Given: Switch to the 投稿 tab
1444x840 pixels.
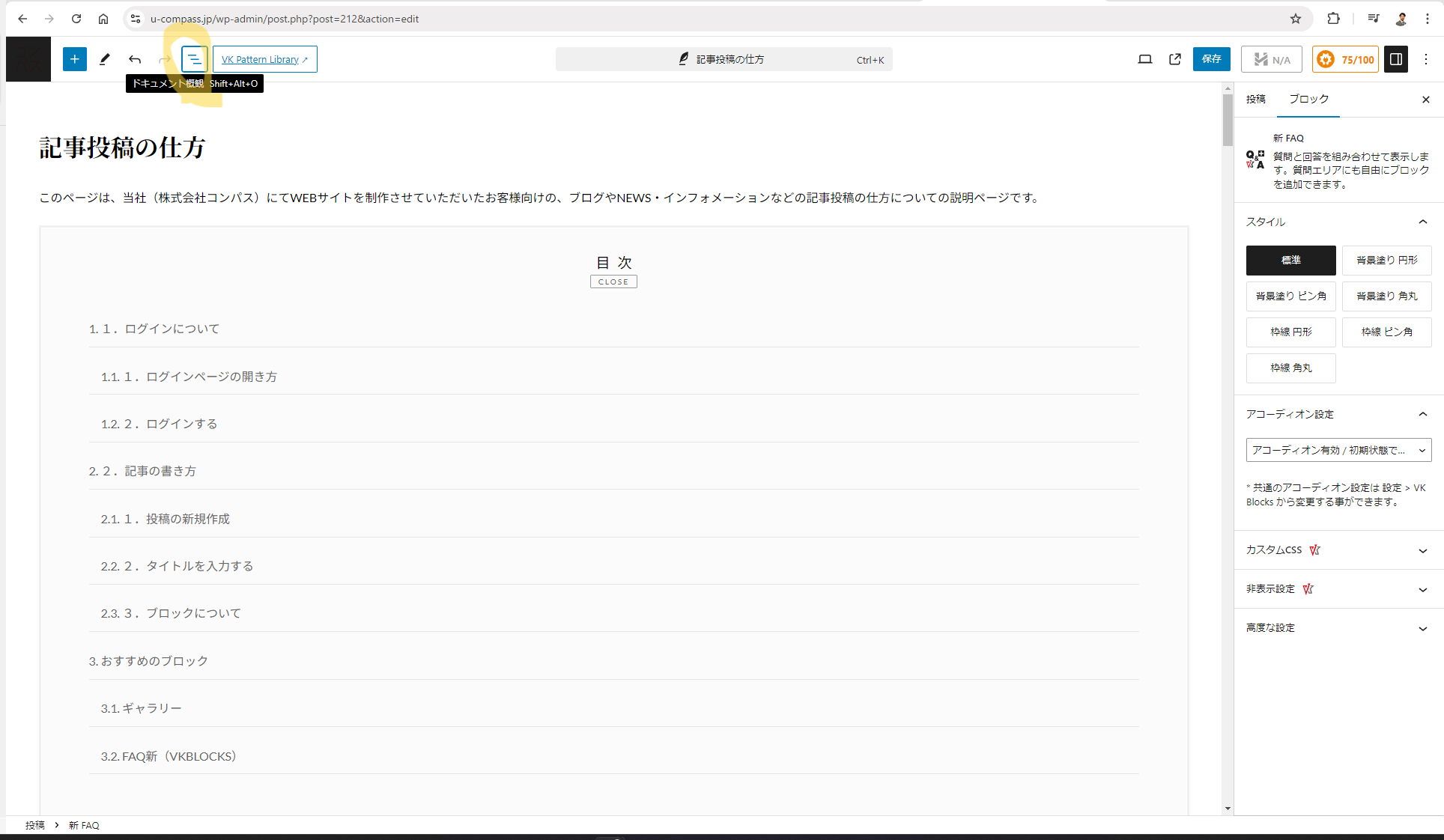Looking at the screenshot, I should pyautogui.click(x=1256, y=99).
